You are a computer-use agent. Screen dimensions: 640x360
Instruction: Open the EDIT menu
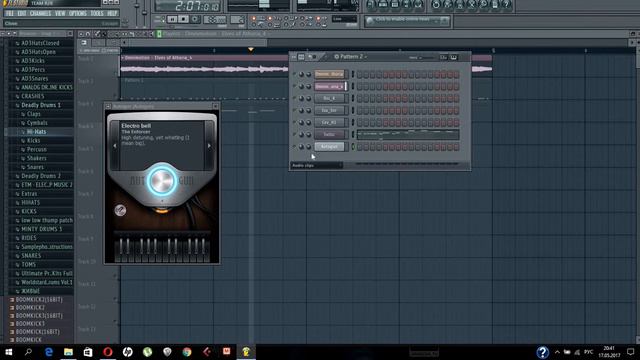tap(22, 13)
